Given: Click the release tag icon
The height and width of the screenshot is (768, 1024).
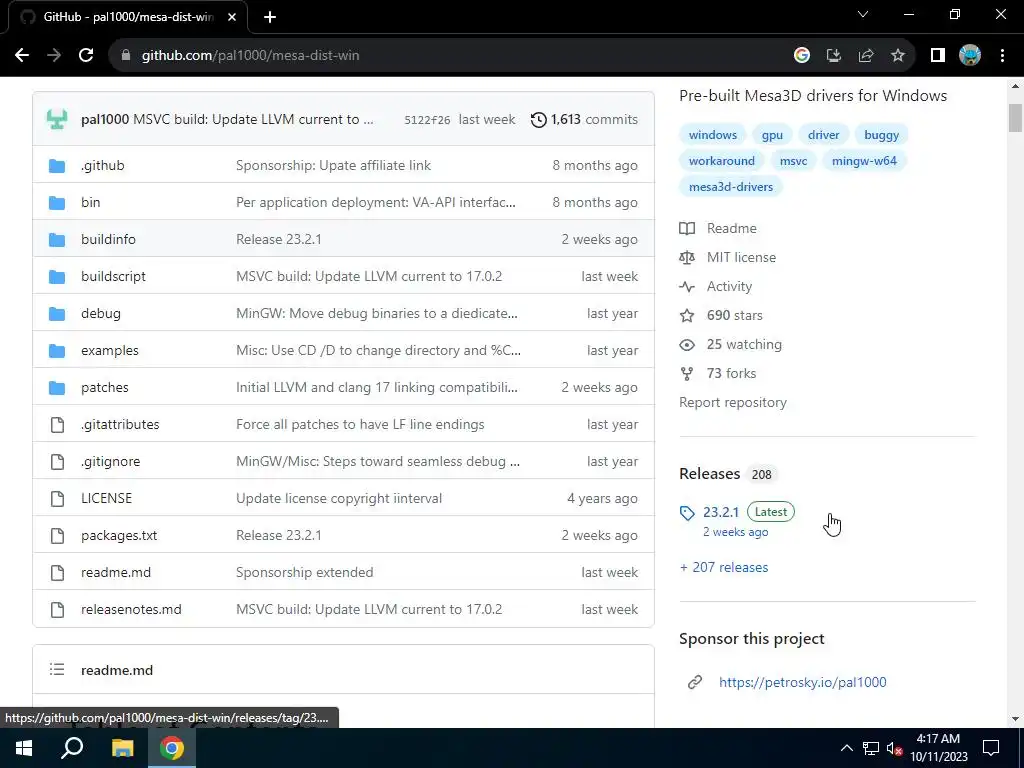Looking at the screenshot, I should click(x=686, y=513).
